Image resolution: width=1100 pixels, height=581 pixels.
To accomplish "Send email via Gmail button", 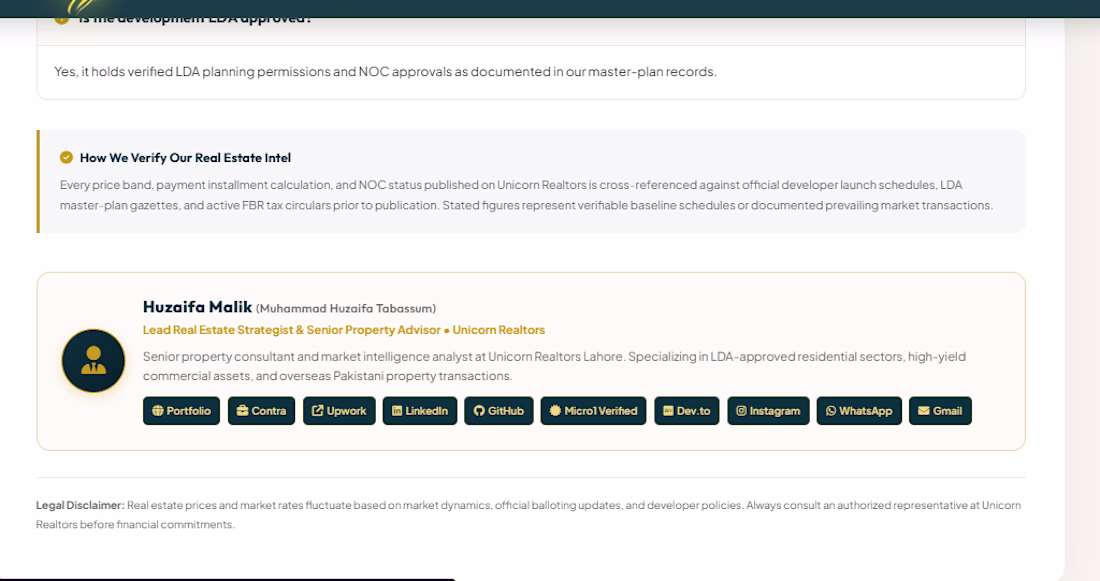I will tap(940, 410).
